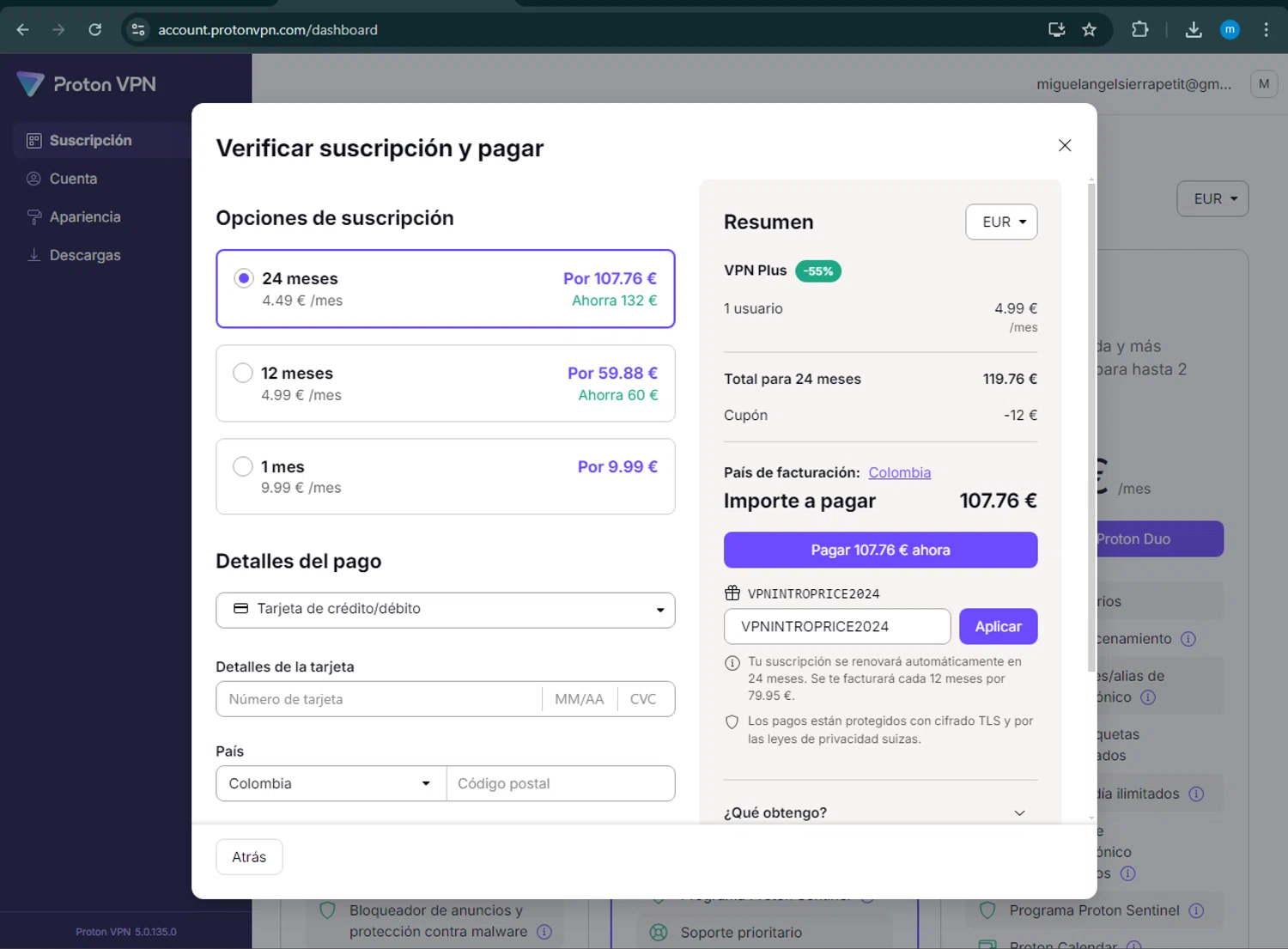Click the browser reload icon
Image resolution: width=1288 pixels, height=949 pixels.
(x=95, y=29)
